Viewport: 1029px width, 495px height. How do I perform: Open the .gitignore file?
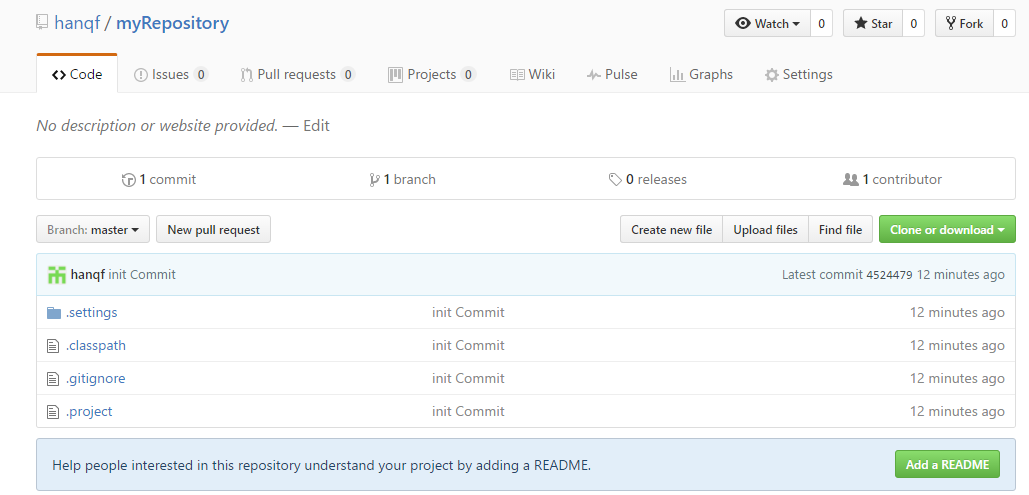pyautogui.click(x=95, y=378)
